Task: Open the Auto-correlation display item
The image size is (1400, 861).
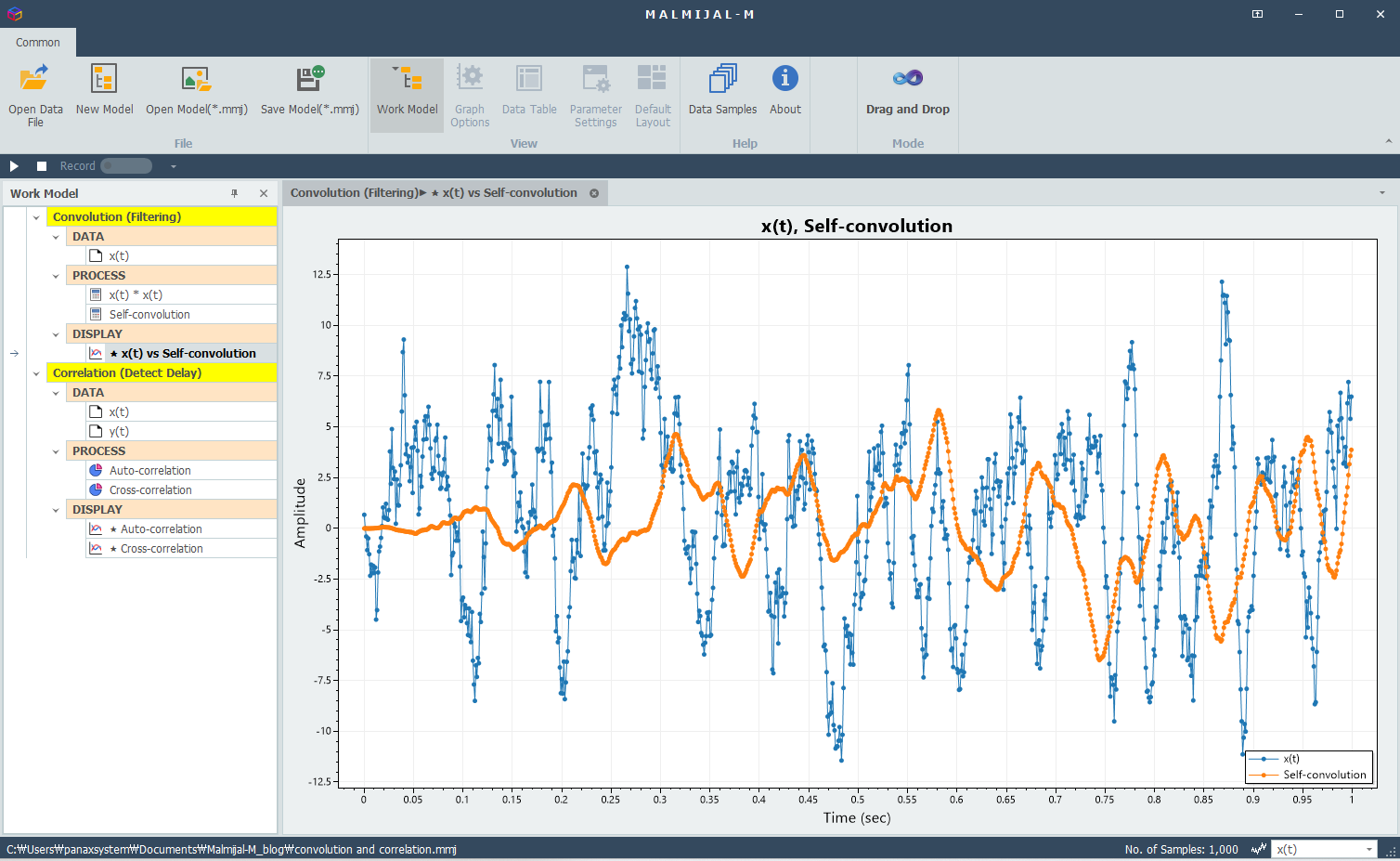Action: (x=161, y=529)
